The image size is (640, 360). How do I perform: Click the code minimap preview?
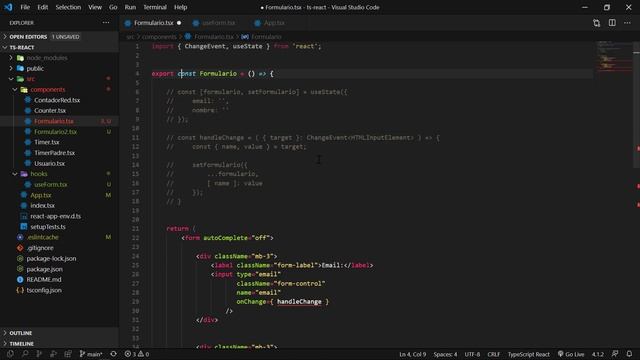click(613, 57)
